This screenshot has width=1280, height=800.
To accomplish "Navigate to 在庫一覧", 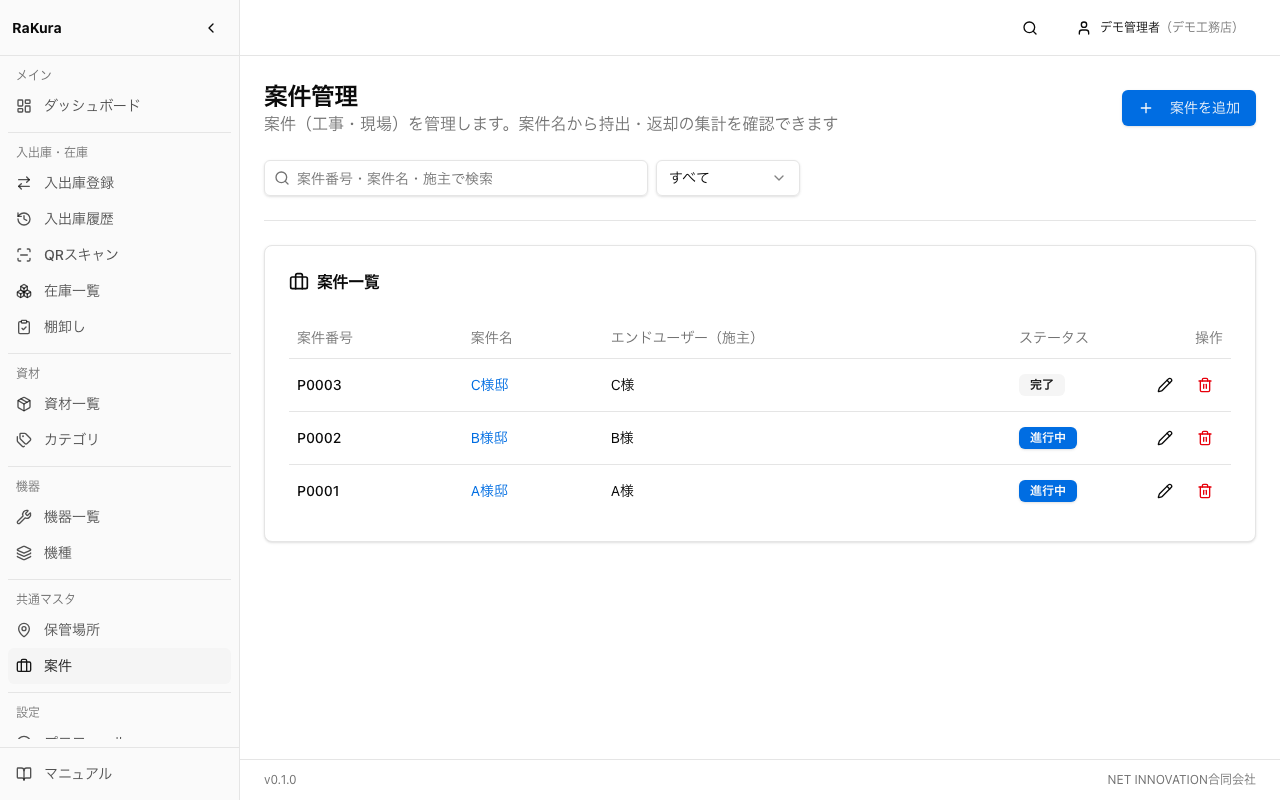I will (119, 291).
